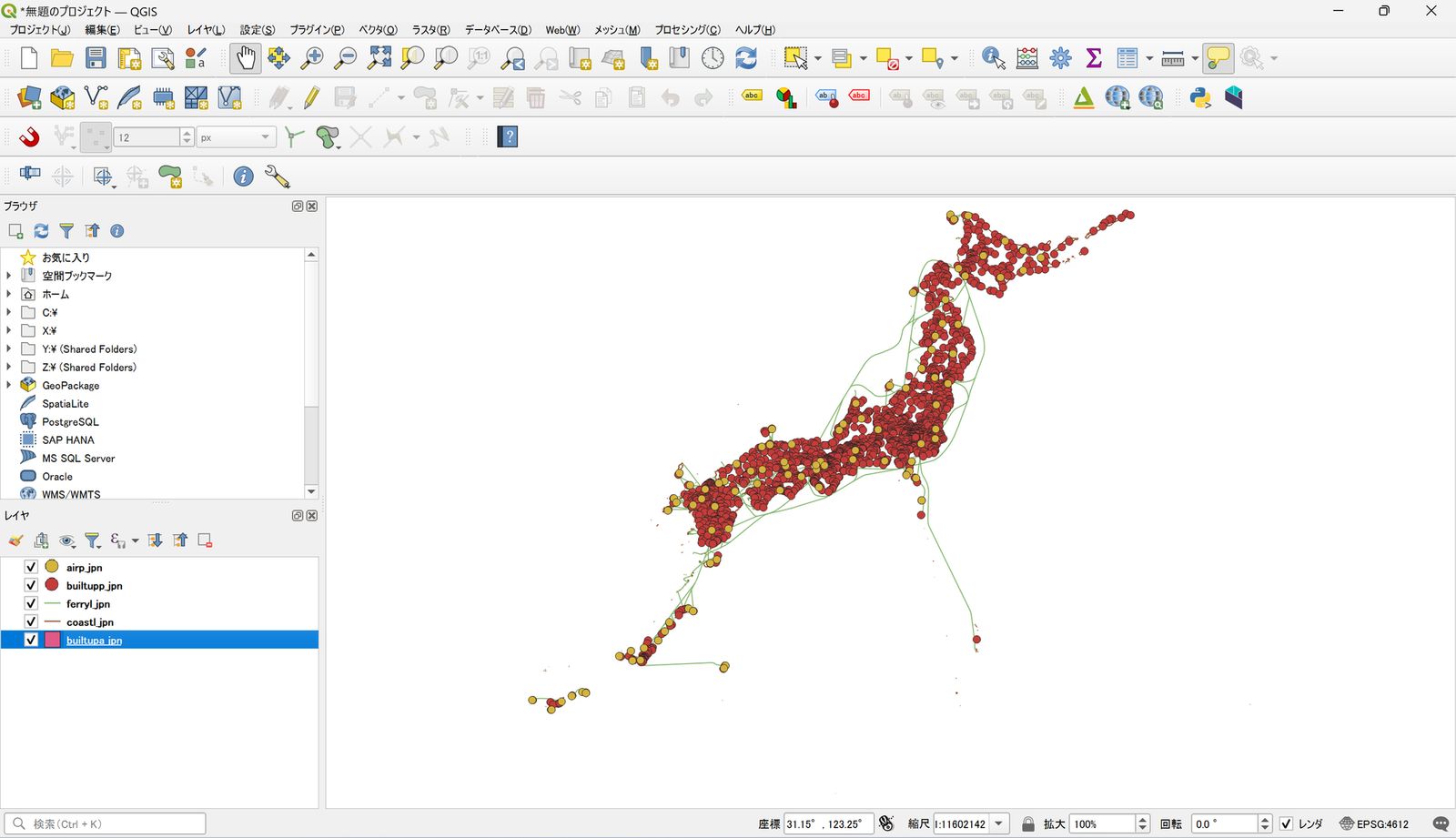Click the Zoom Full extent icon
The height and width of the screenshot is (838, 1456).
[x=379, y=58]
